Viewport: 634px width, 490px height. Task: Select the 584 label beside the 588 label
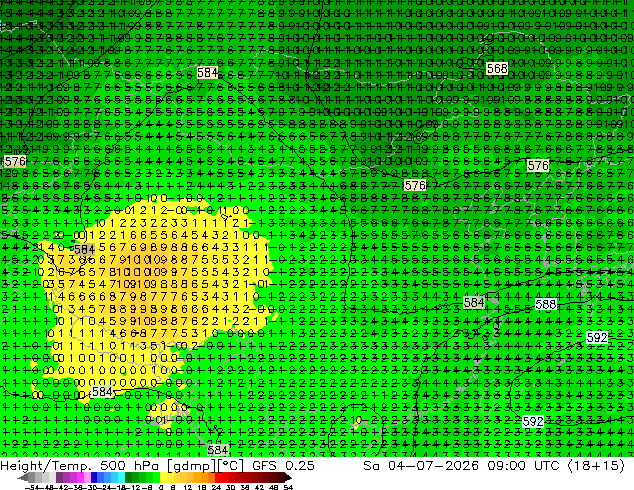[x=474, y=302]
